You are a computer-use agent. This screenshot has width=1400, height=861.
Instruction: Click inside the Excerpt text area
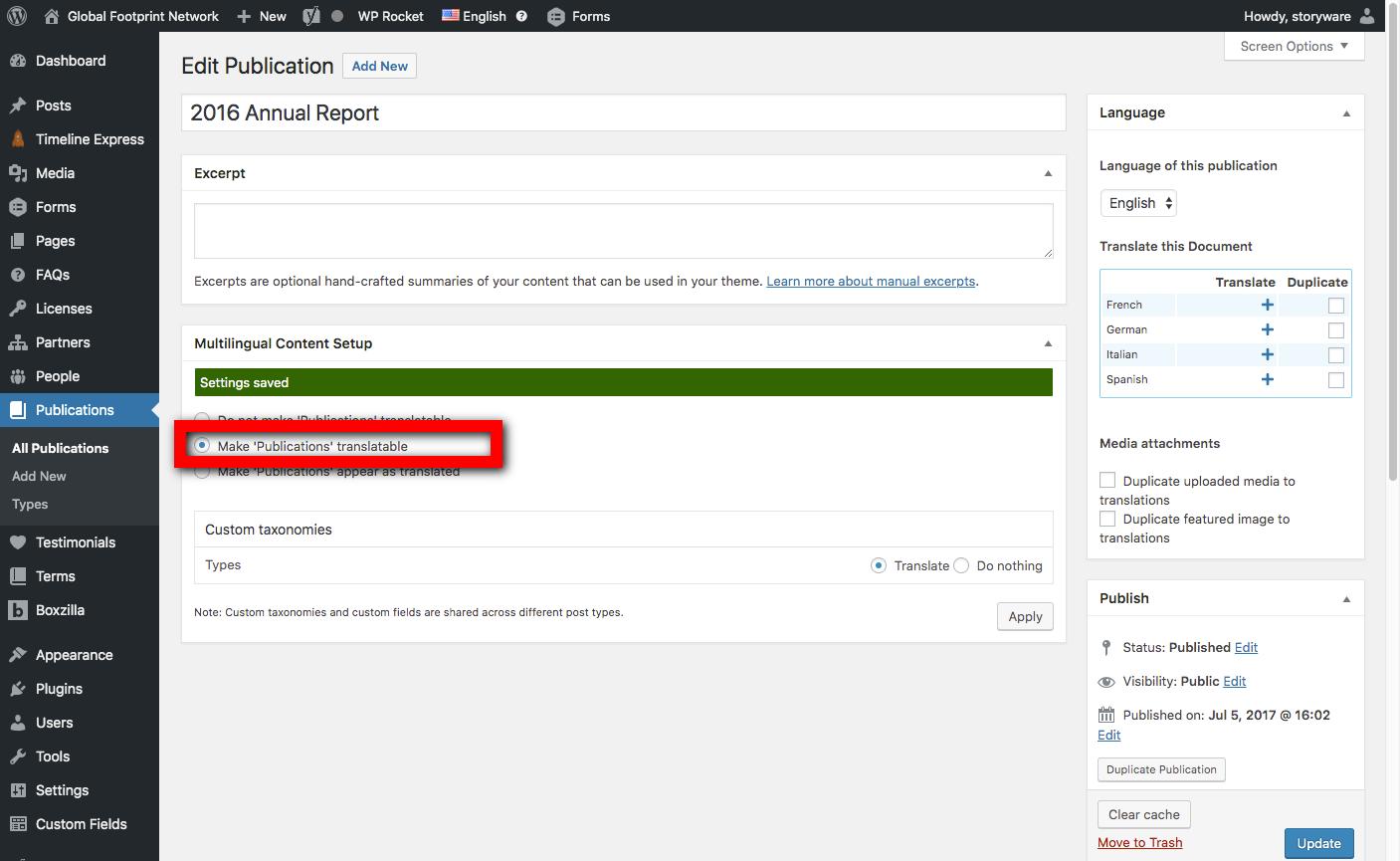point(623,231)
